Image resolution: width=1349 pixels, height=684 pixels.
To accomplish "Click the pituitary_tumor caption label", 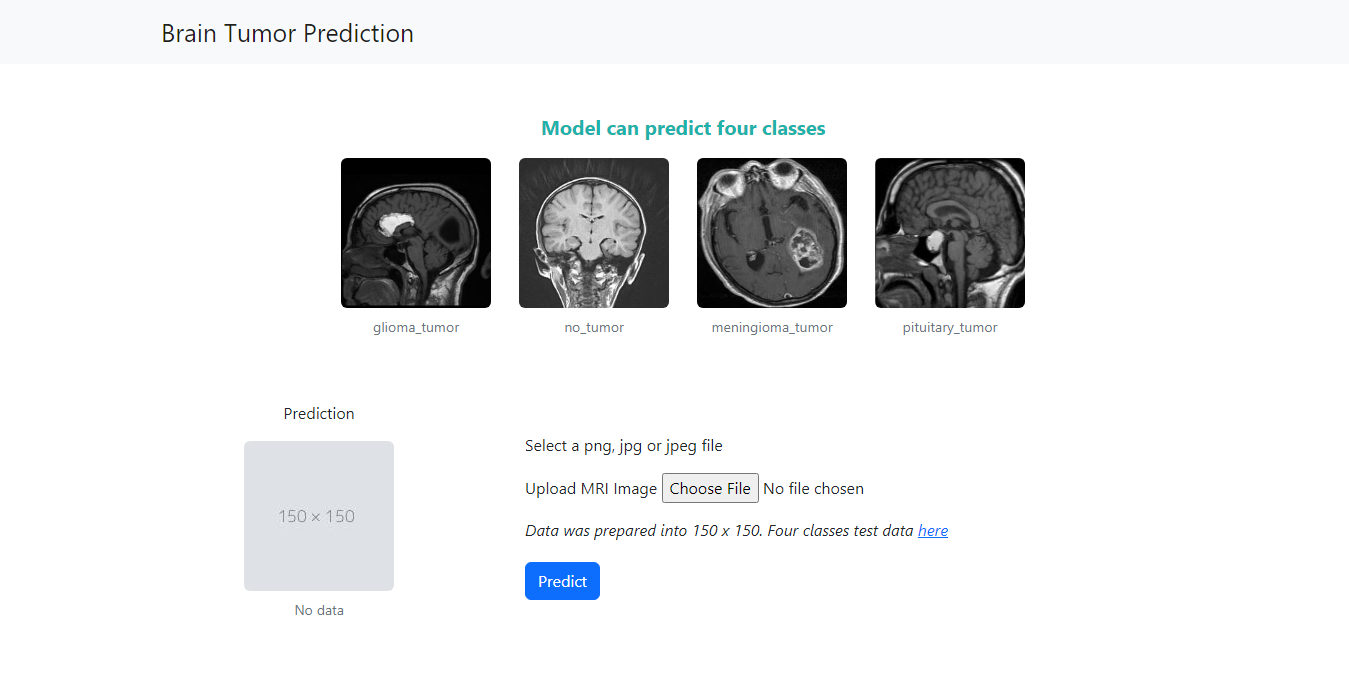I will tap(949, 327).
